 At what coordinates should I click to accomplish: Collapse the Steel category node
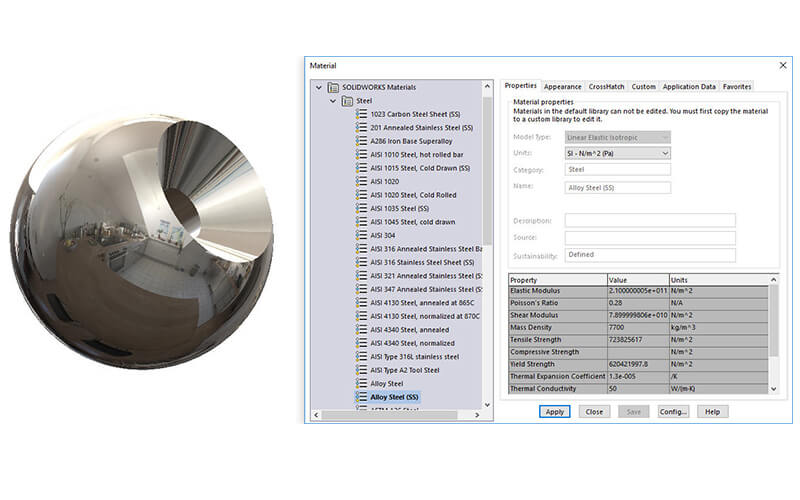click(333, 101)
